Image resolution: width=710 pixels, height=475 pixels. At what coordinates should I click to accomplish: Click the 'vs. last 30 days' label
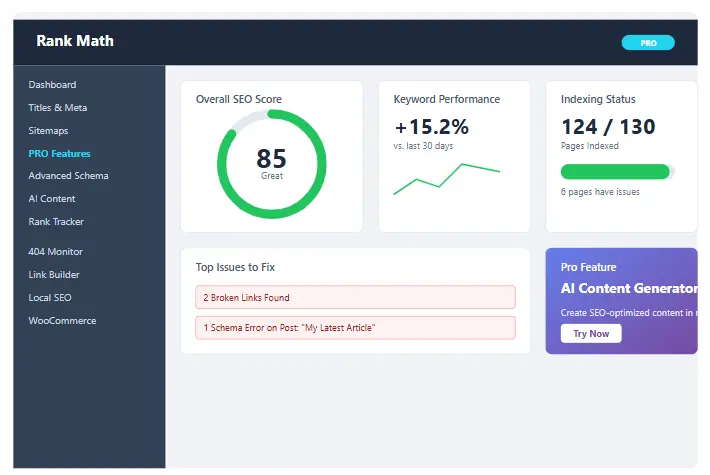(x=423, y=146)
